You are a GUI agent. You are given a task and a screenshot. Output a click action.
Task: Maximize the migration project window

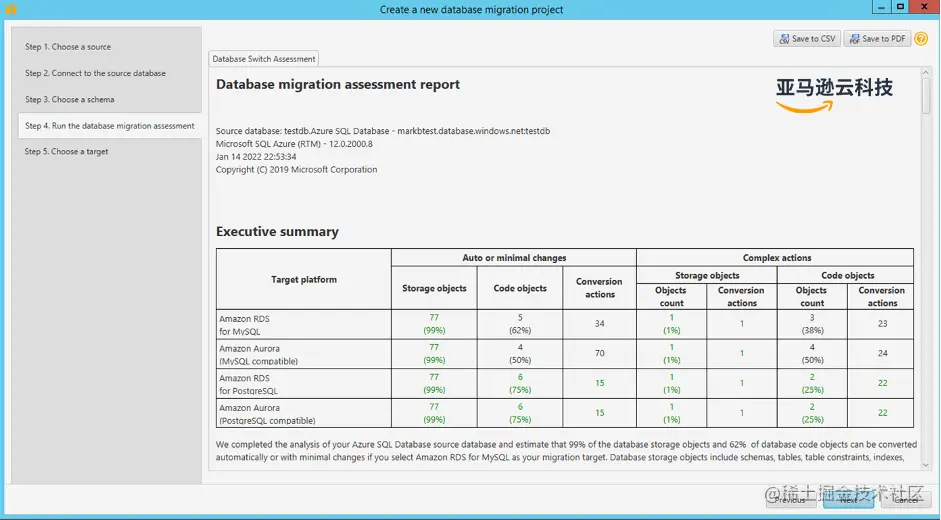tap(900, 7)
